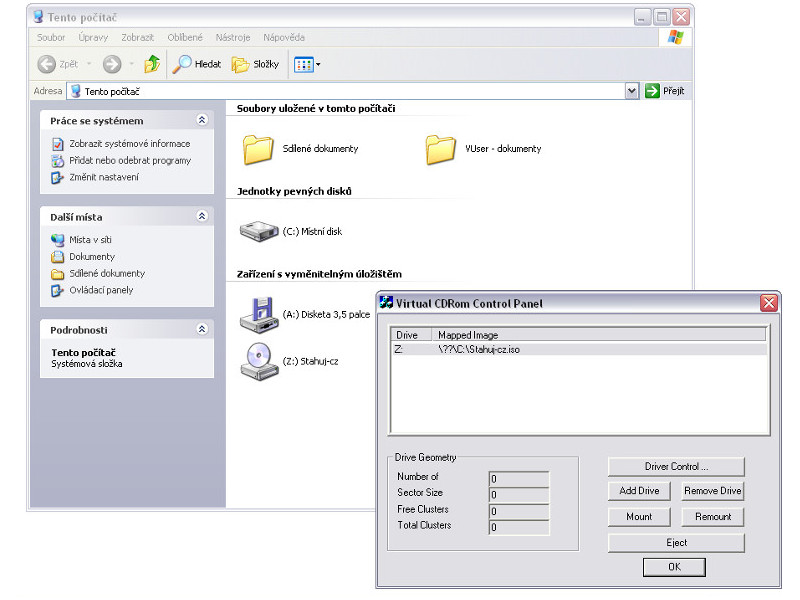Screen dimensions: 800x600
Task: Collapse the Práce se systémem panel
Action: pos(202,120)
